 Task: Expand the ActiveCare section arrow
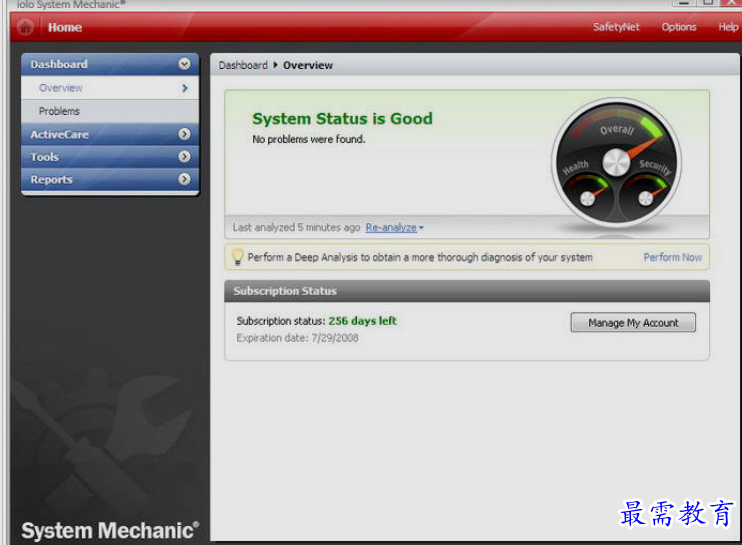tap(184, 134)
